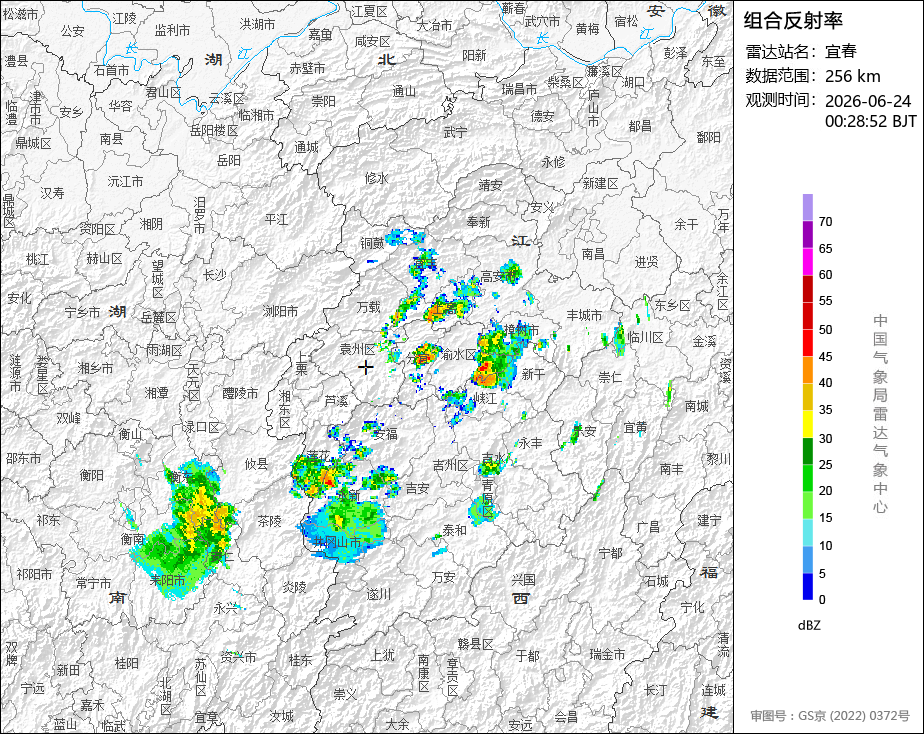This screenshot has width=924, height=734.
Task: Click map approval number 审图号：GS京 (2022) 0372号
Action: pyautogui.click(x=830, y=716)
